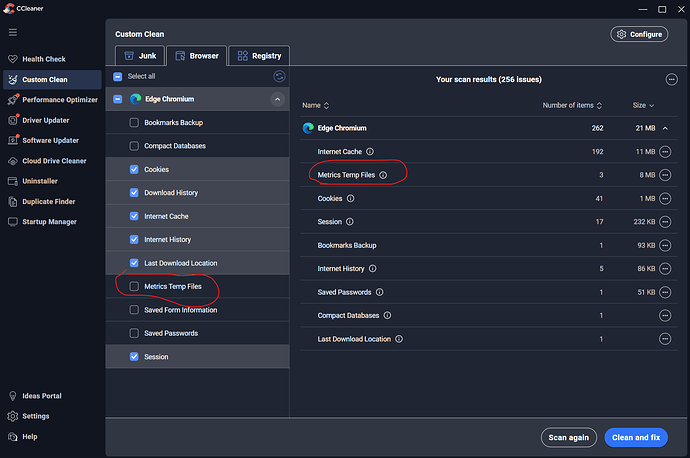Click info icon next to Metrics Temp Files

click(383, 175)
